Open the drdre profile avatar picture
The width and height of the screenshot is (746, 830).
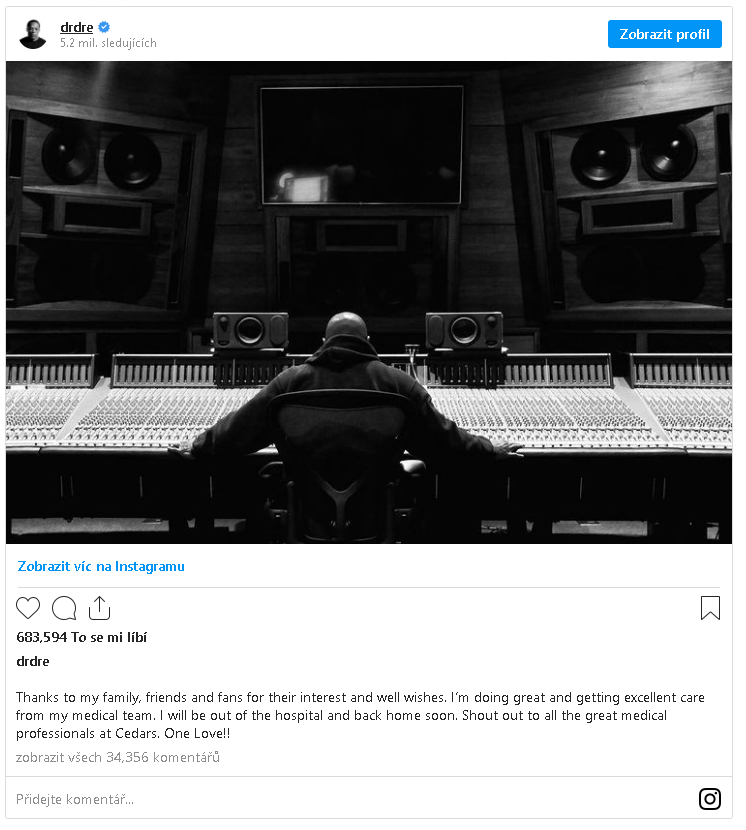click(x=33, y=34)
